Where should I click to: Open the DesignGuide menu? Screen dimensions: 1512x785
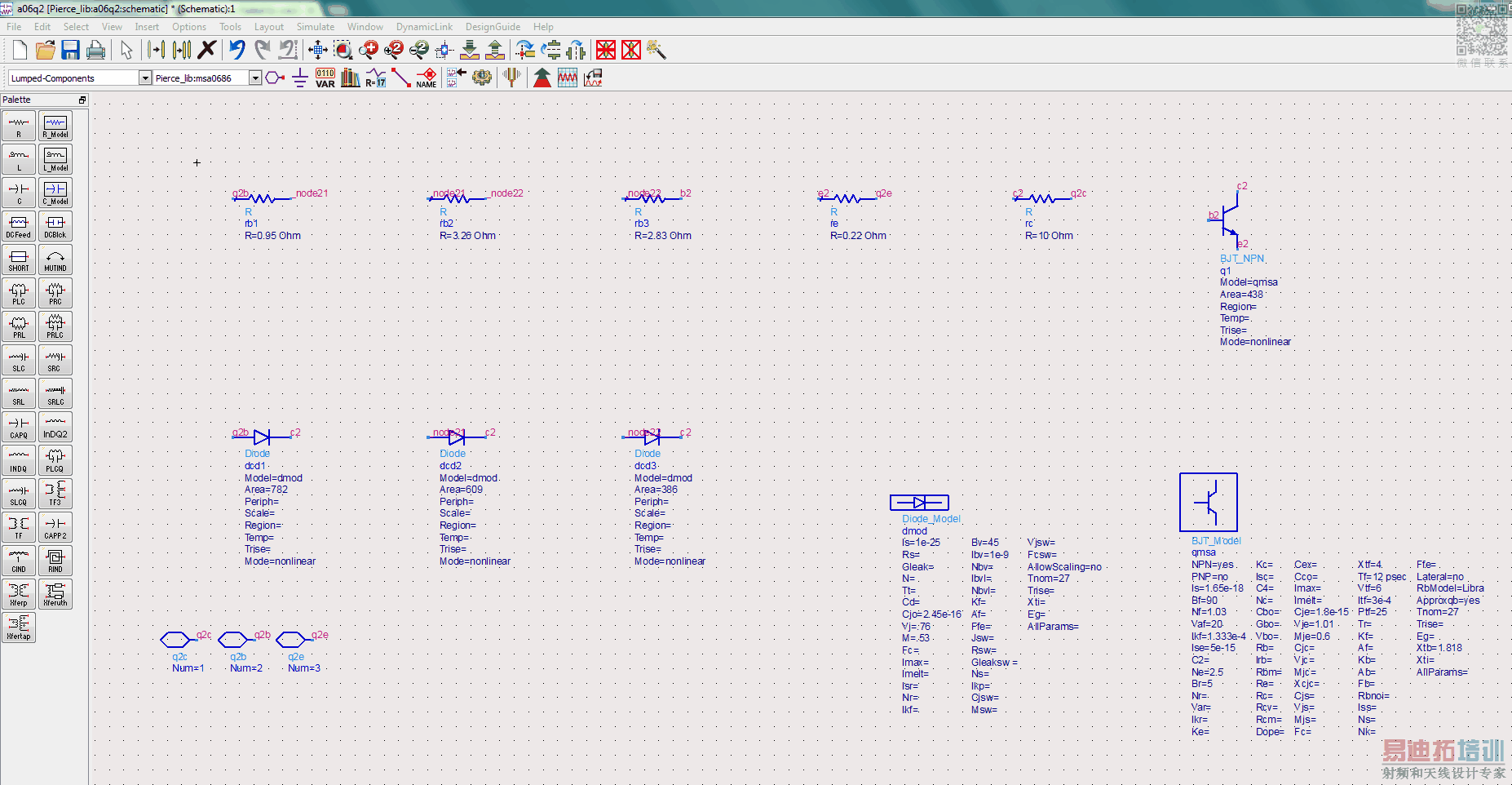(493, 27)
